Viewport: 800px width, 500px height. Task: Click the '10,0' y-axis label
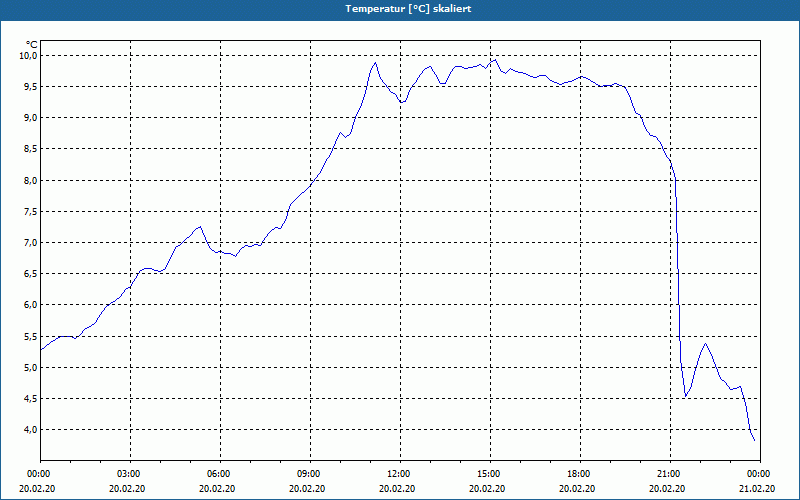pyautogui.click(x=29, y=55)
